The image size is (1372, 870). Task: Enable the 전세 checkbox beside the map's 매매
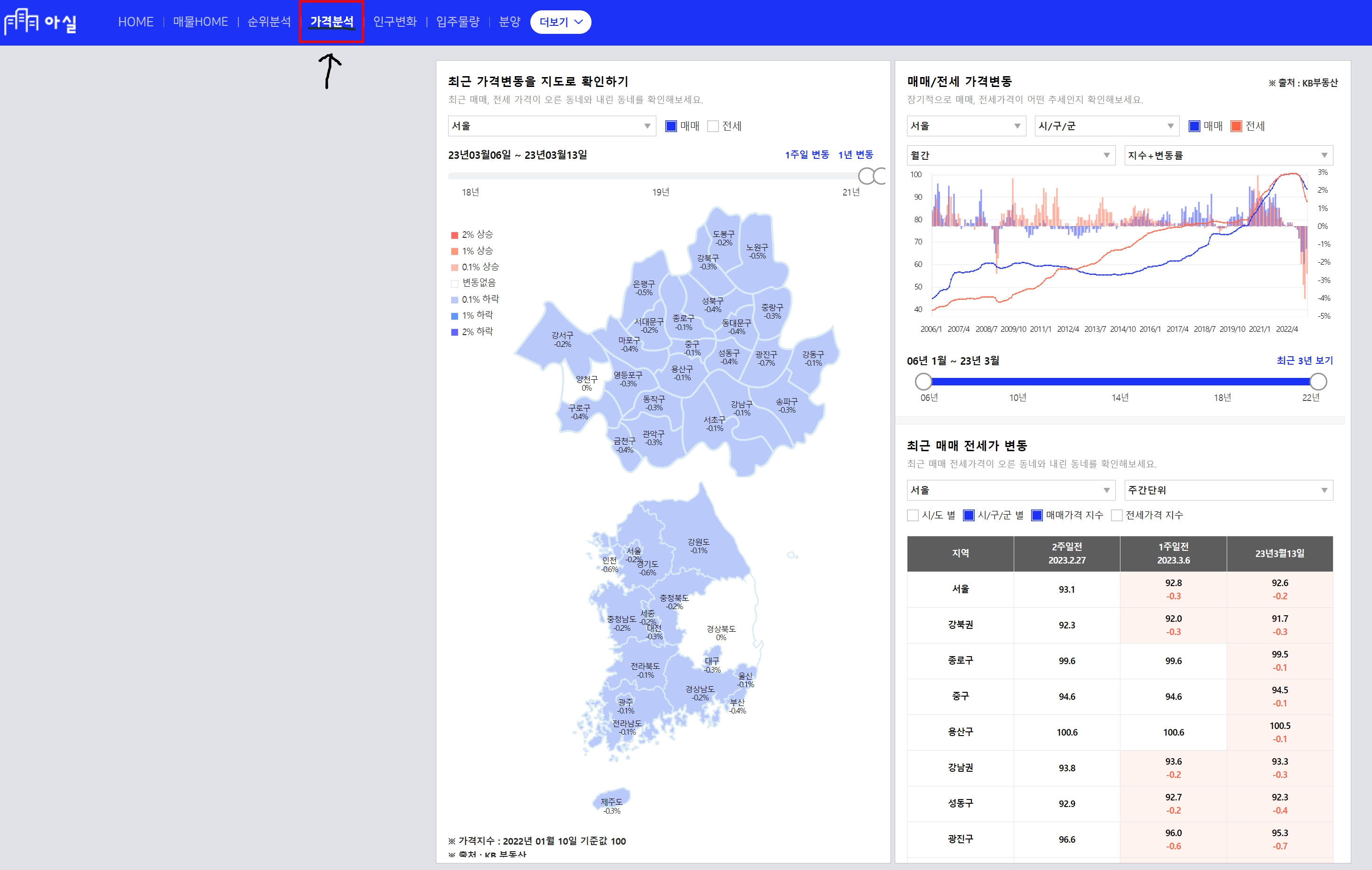(713, 126)
